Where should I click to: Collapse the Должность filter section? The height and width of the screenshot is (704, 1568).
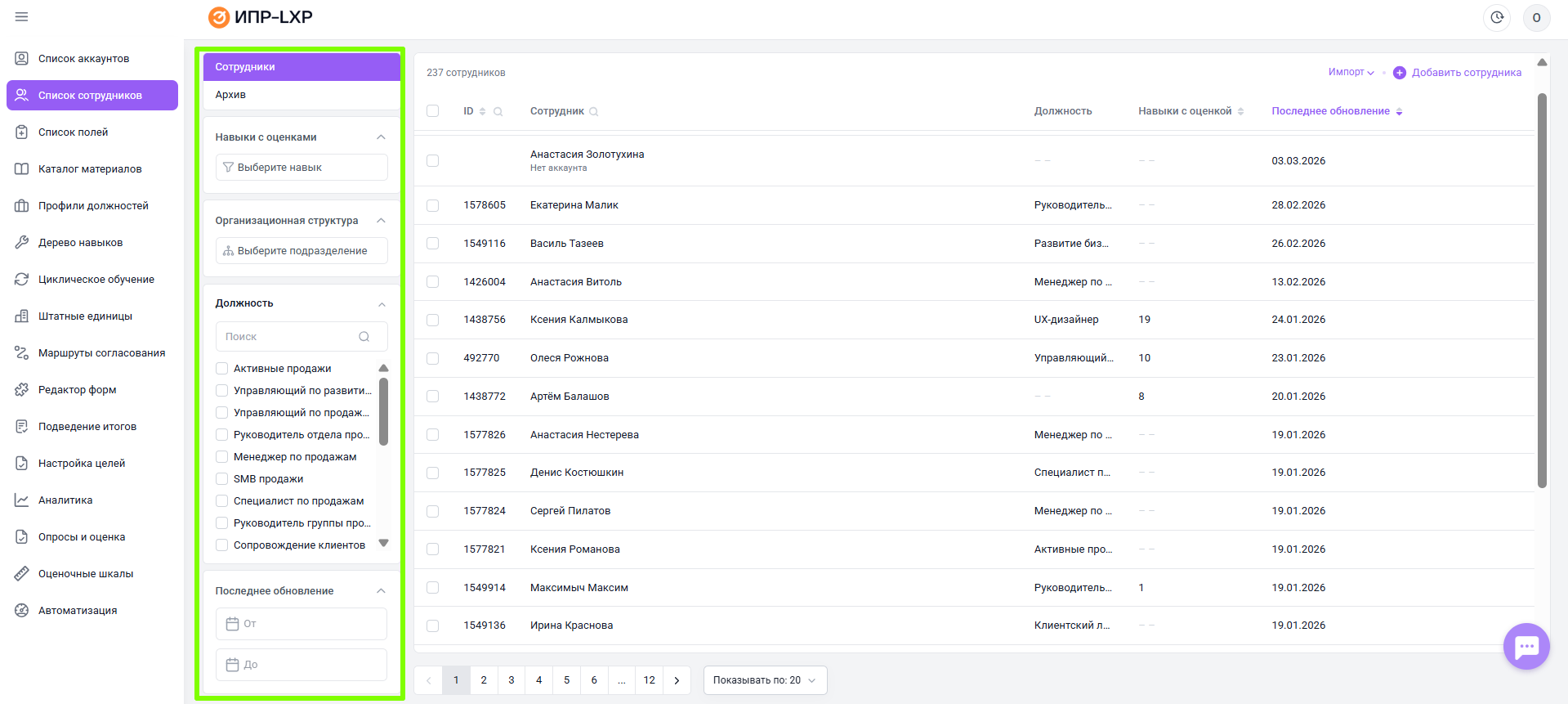tap(382, 304)
